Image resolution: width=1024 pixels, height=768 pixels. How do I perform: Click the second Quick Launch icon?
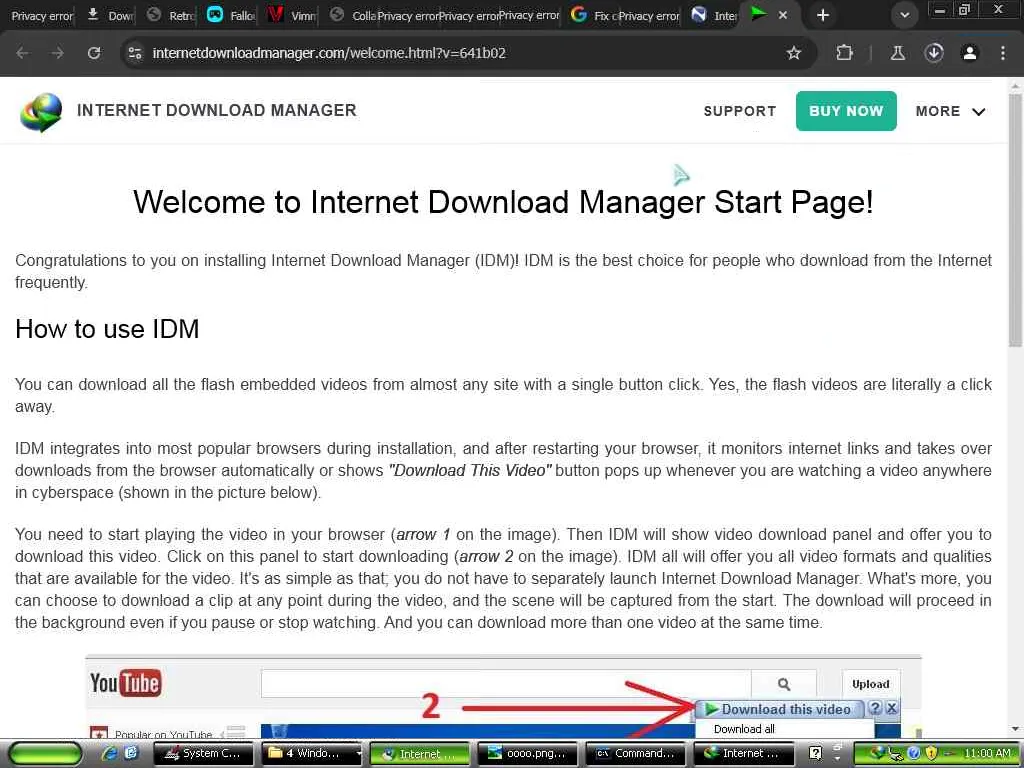pyautogui.click(x=131, y=753)
